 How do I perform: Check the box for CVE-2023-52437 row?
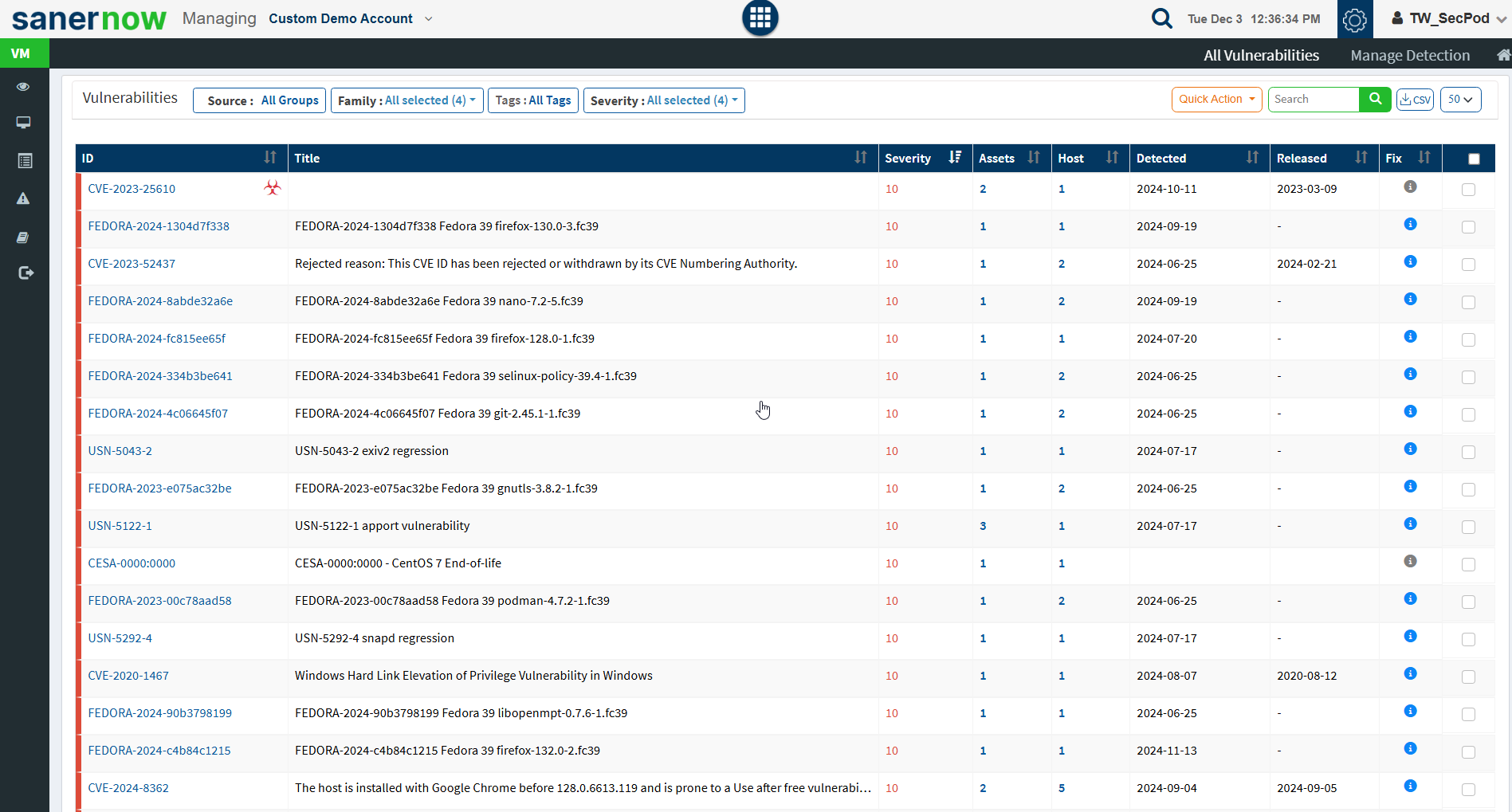point(1468,265)
